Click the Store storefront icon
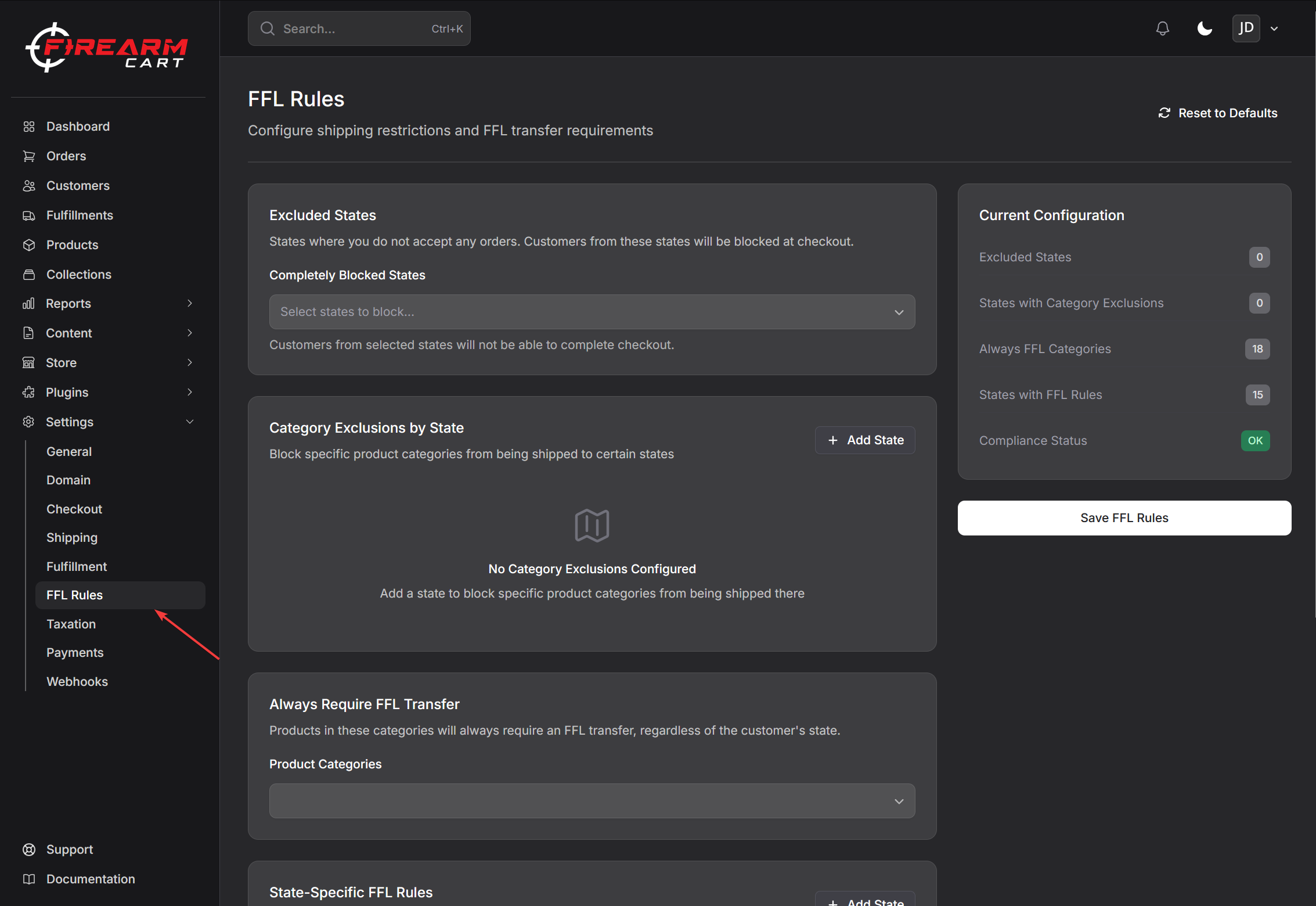This screenshot has width=1316, height=906. [x=29, y=363]
